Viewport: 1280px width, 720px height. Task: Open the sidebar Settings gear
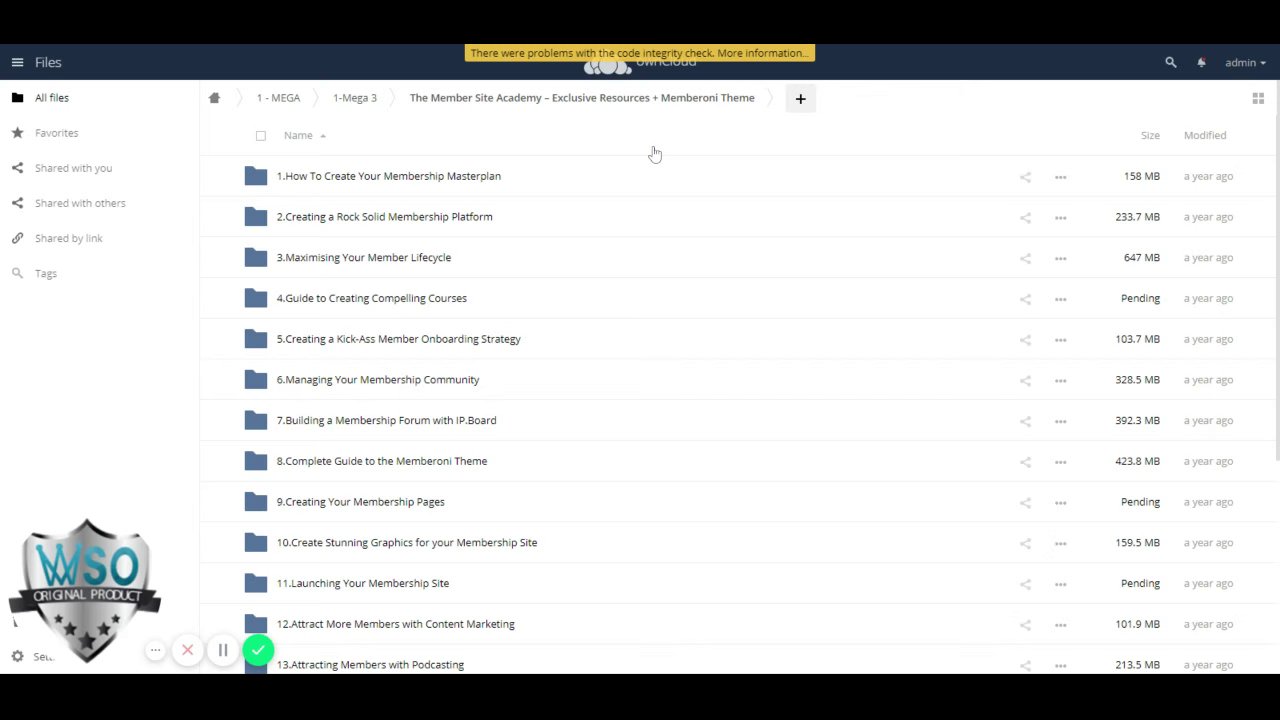tap(17, 656)
